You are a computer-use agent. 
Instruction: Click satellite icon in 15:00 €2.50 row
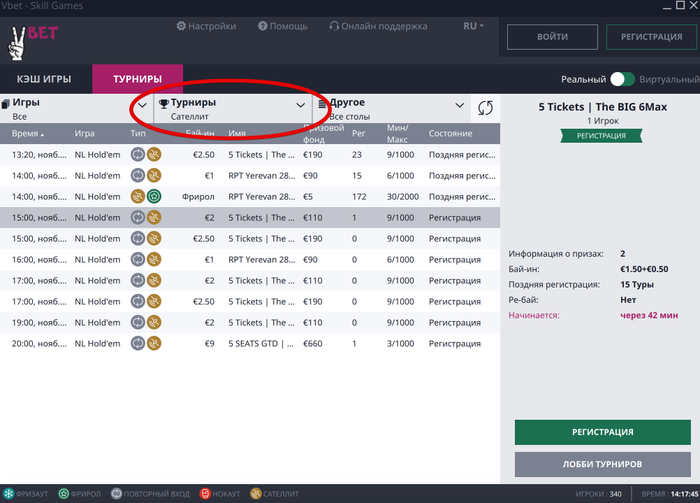[154, 238]
